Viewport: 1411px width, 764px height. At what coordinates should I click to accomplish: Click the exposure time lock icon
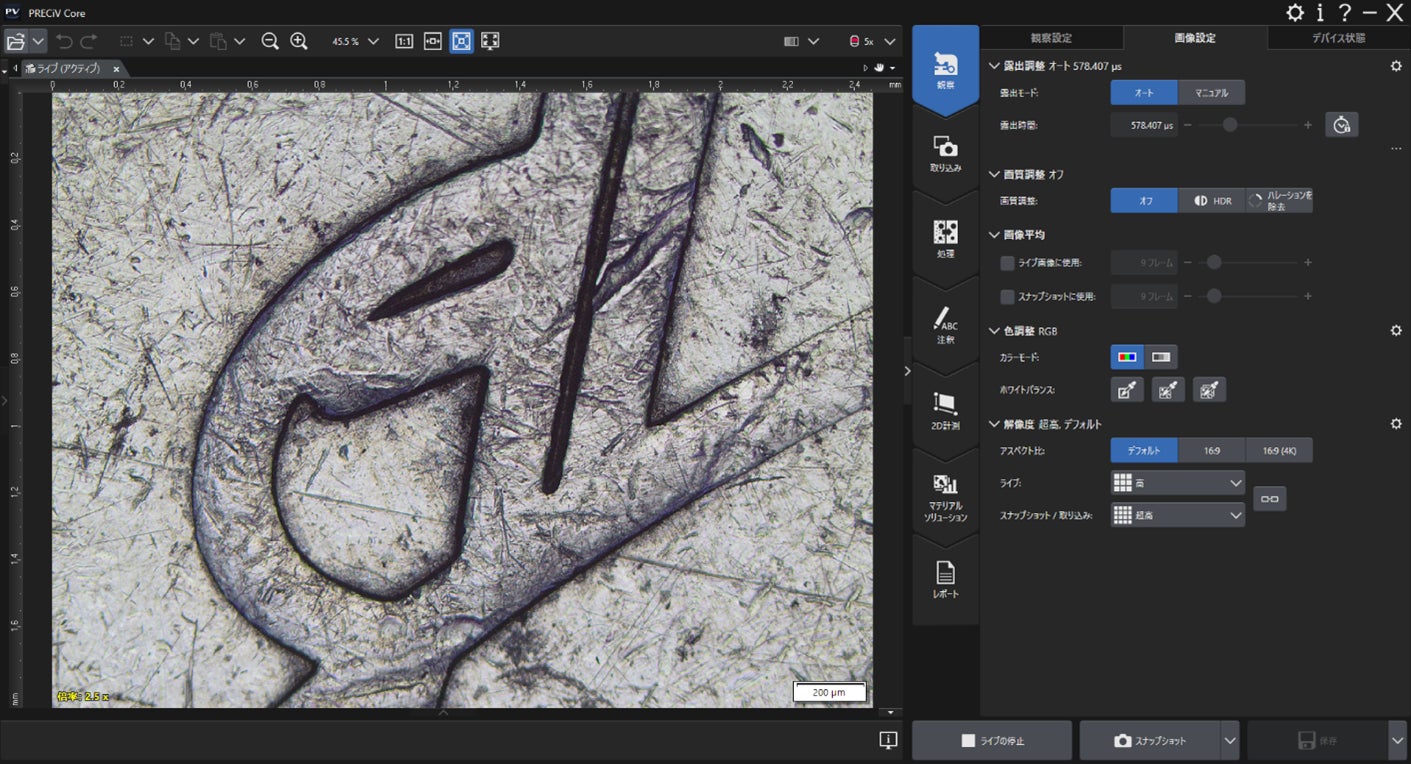pyautogui.click(x=1342, y=125)
